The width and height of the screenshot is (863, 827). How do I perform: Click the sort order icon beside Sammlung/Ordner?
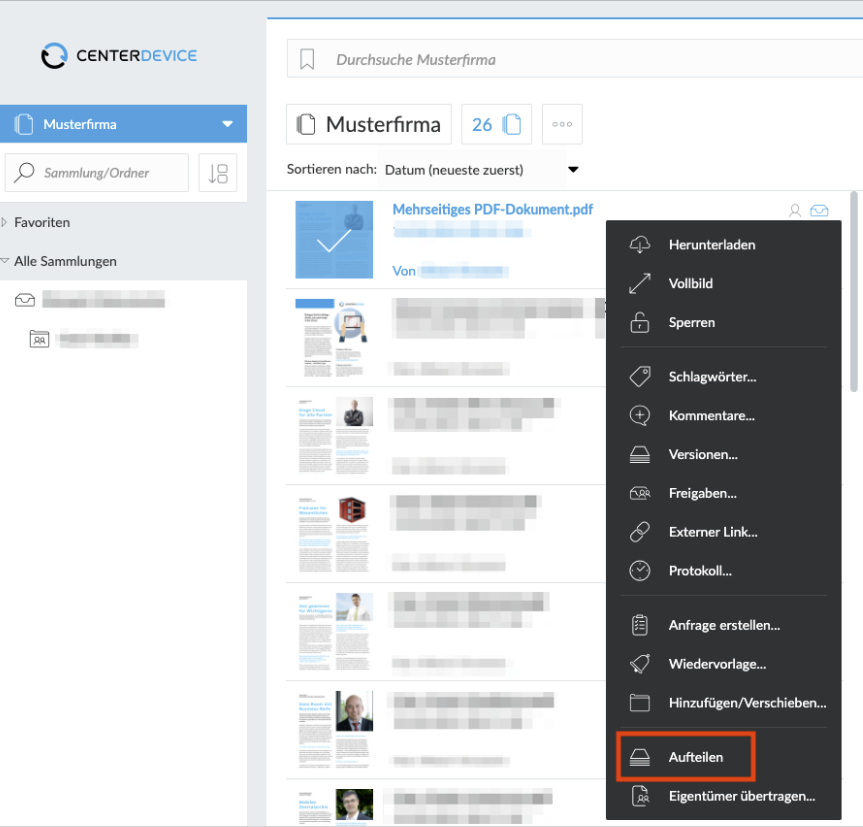click(x=218, y=173)
